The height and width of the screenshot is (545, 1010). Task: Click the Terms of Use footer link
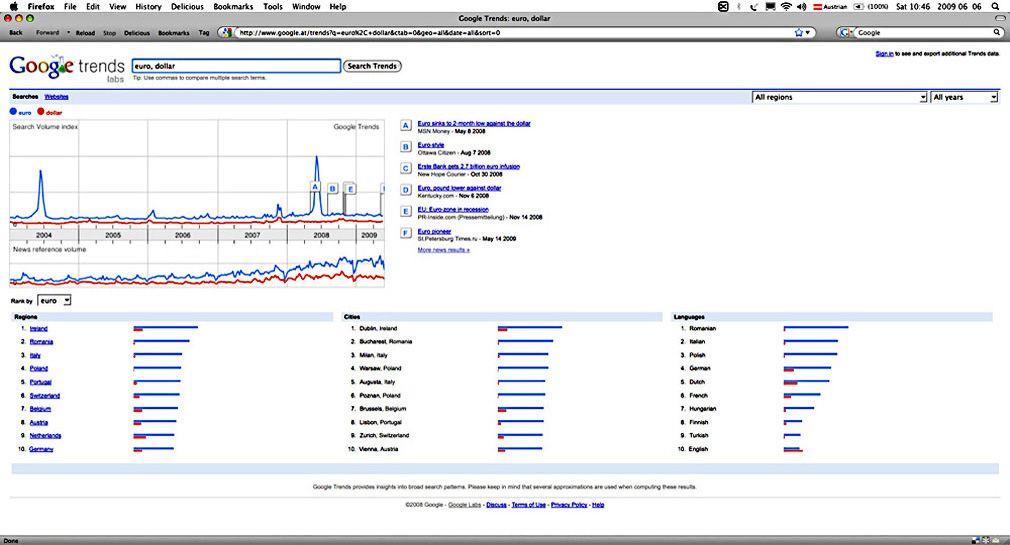[x=528, y=505]
